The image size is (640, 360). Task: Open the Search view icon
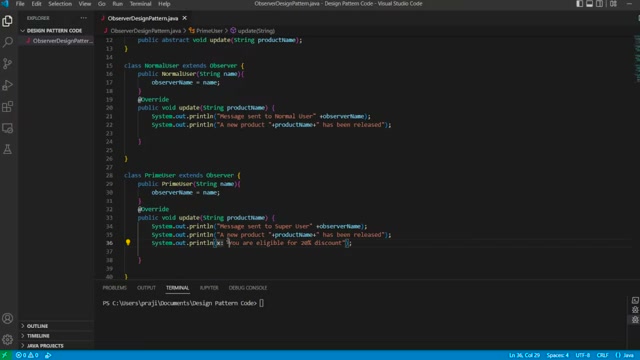[x=7, y=42]
